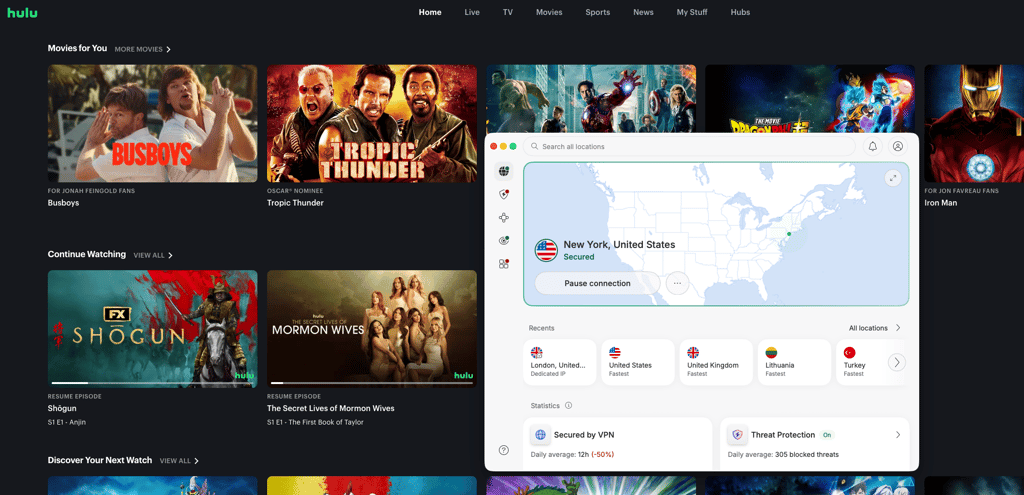This screenshot has height=495, width=1024.
Task: Open the four-squares apps icon in VPN sidebar
Action: [x=504, y=264]
